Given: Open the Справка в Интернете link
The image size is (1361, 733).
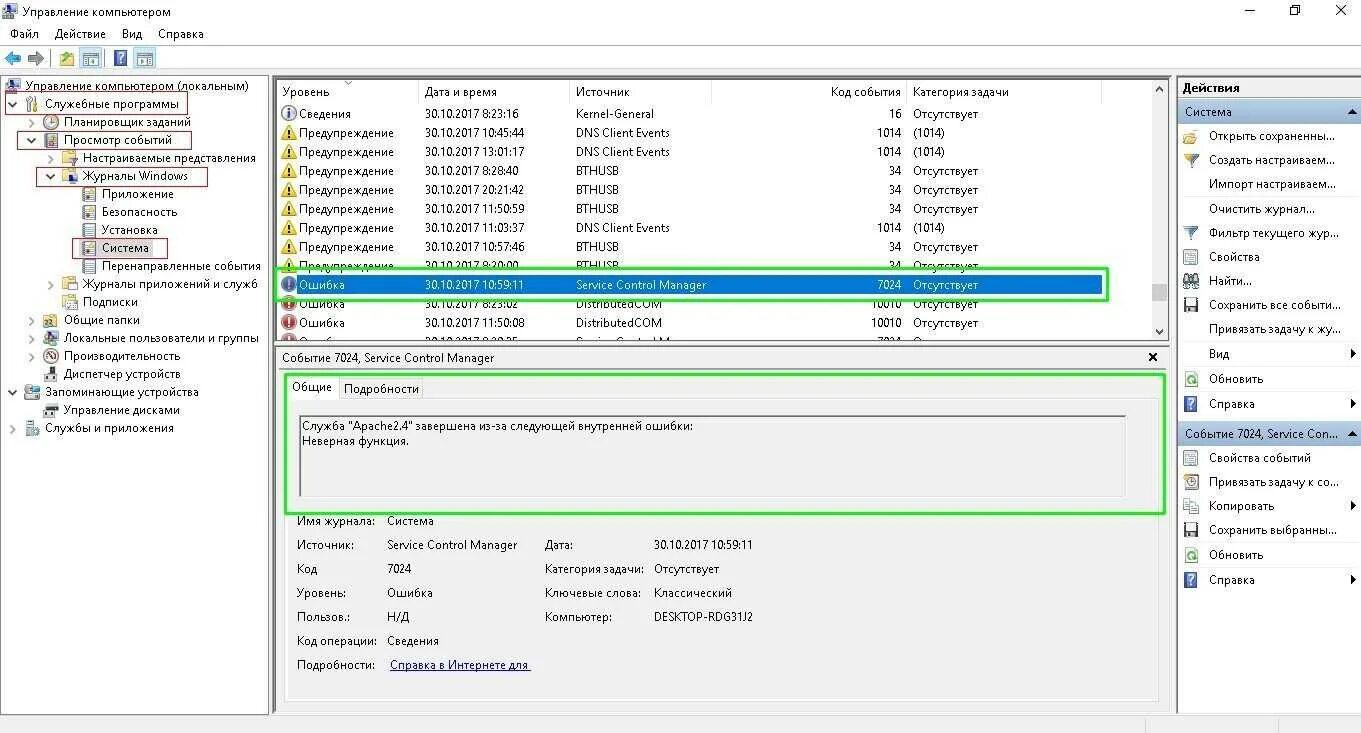Looking at the screenshot, I should click(460, 665).
